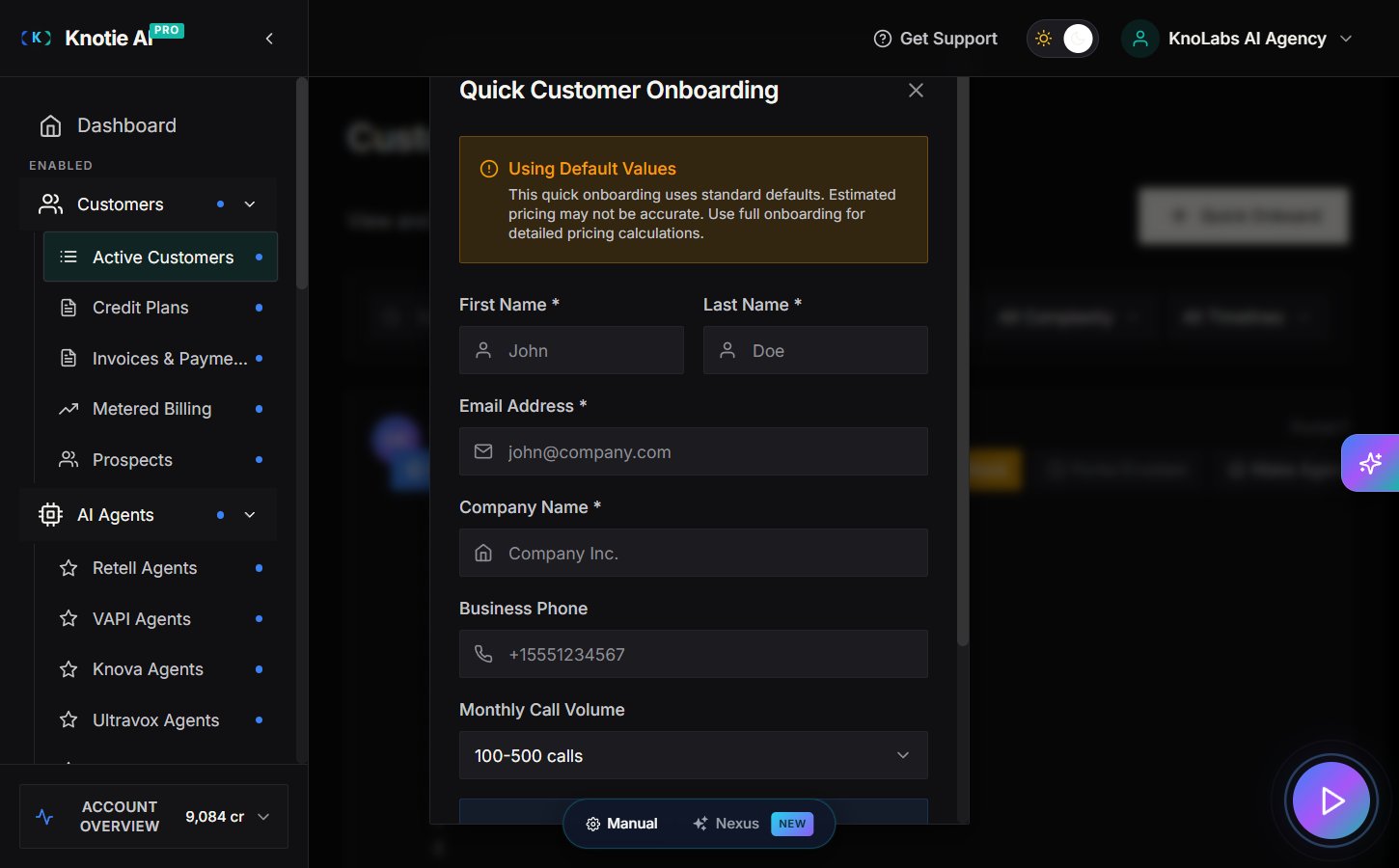Click the AI Agents chip icon

50,515
